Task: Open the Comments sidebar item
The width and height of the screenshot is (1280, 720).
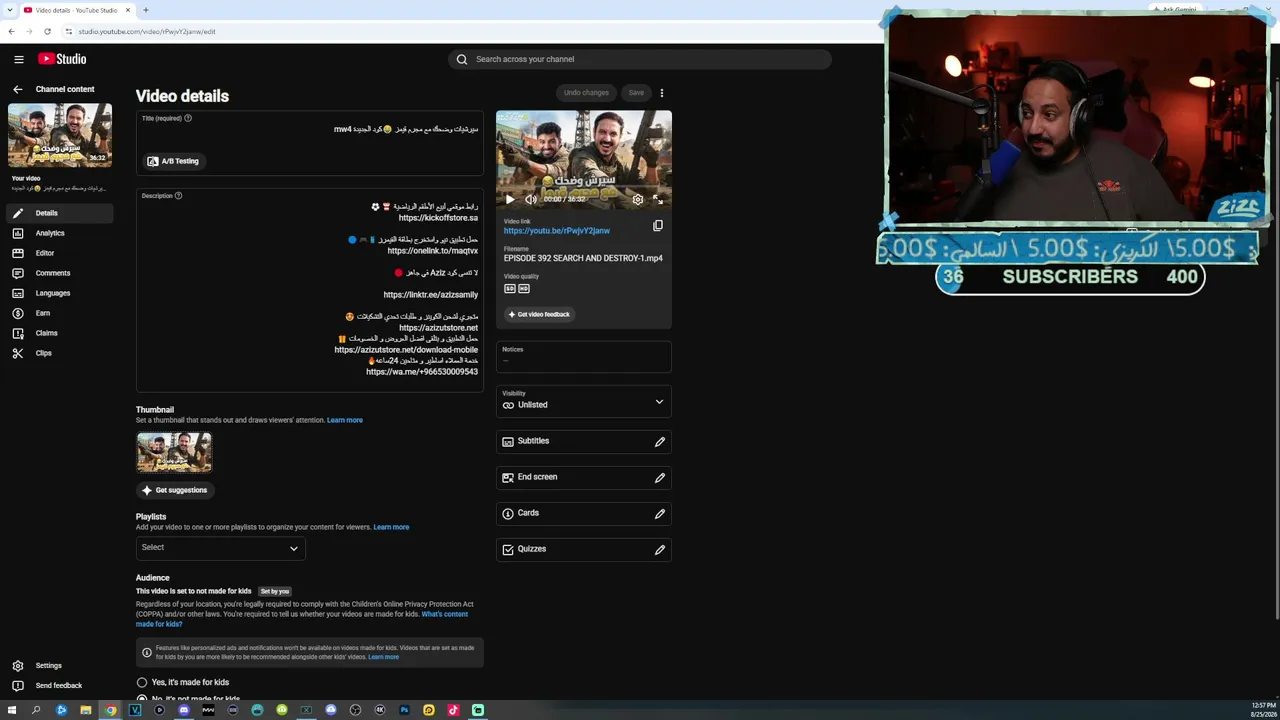Action: 60,273
